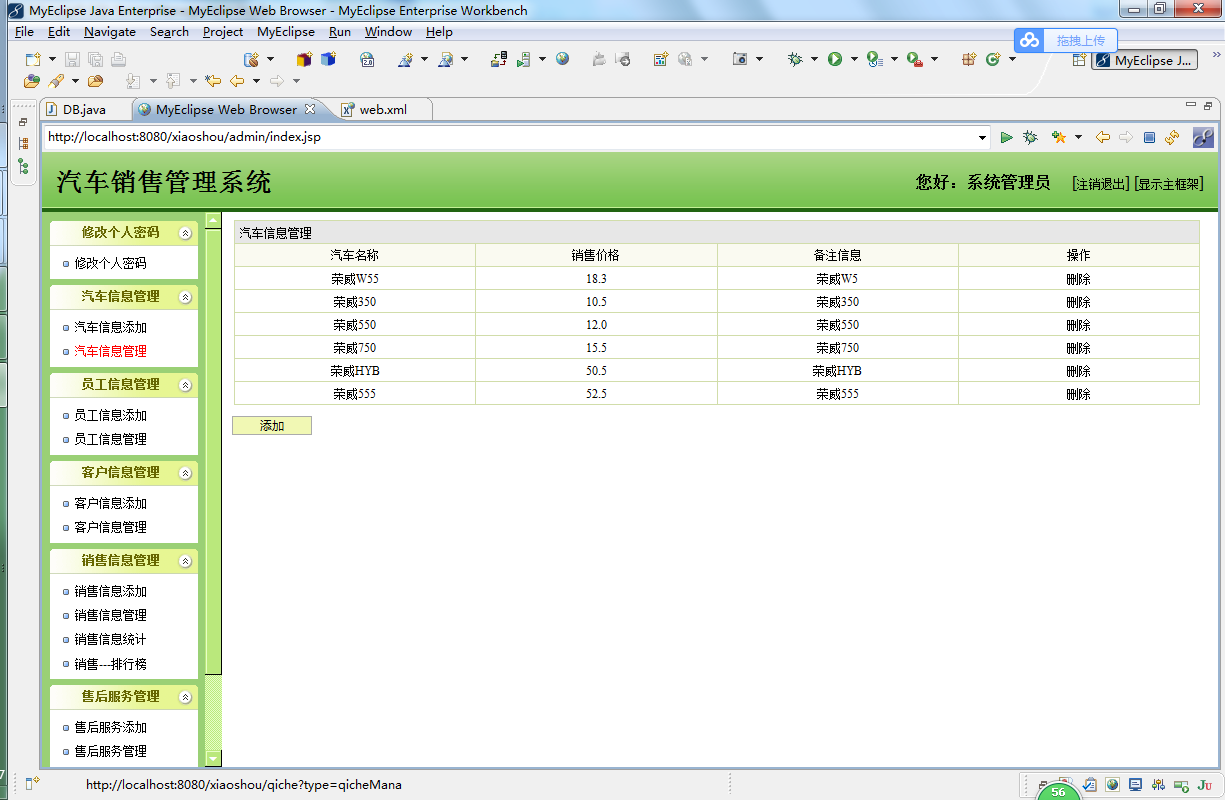Click 删除 for 荣威W55 row
This screenshot has height=800, width=1225.
(x=1078, y=279)
